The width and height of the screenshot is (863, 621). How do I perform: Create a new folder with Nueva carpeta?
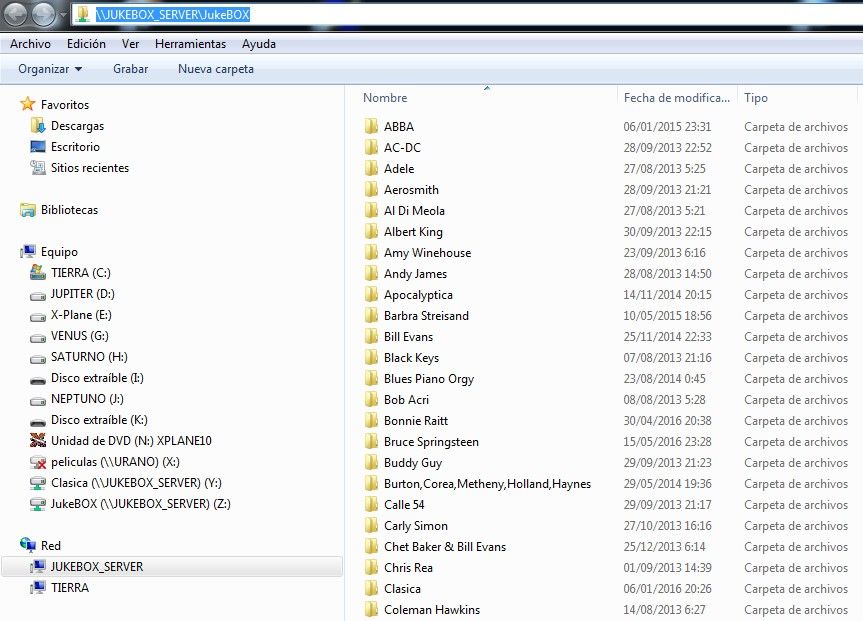pos(216,69)
